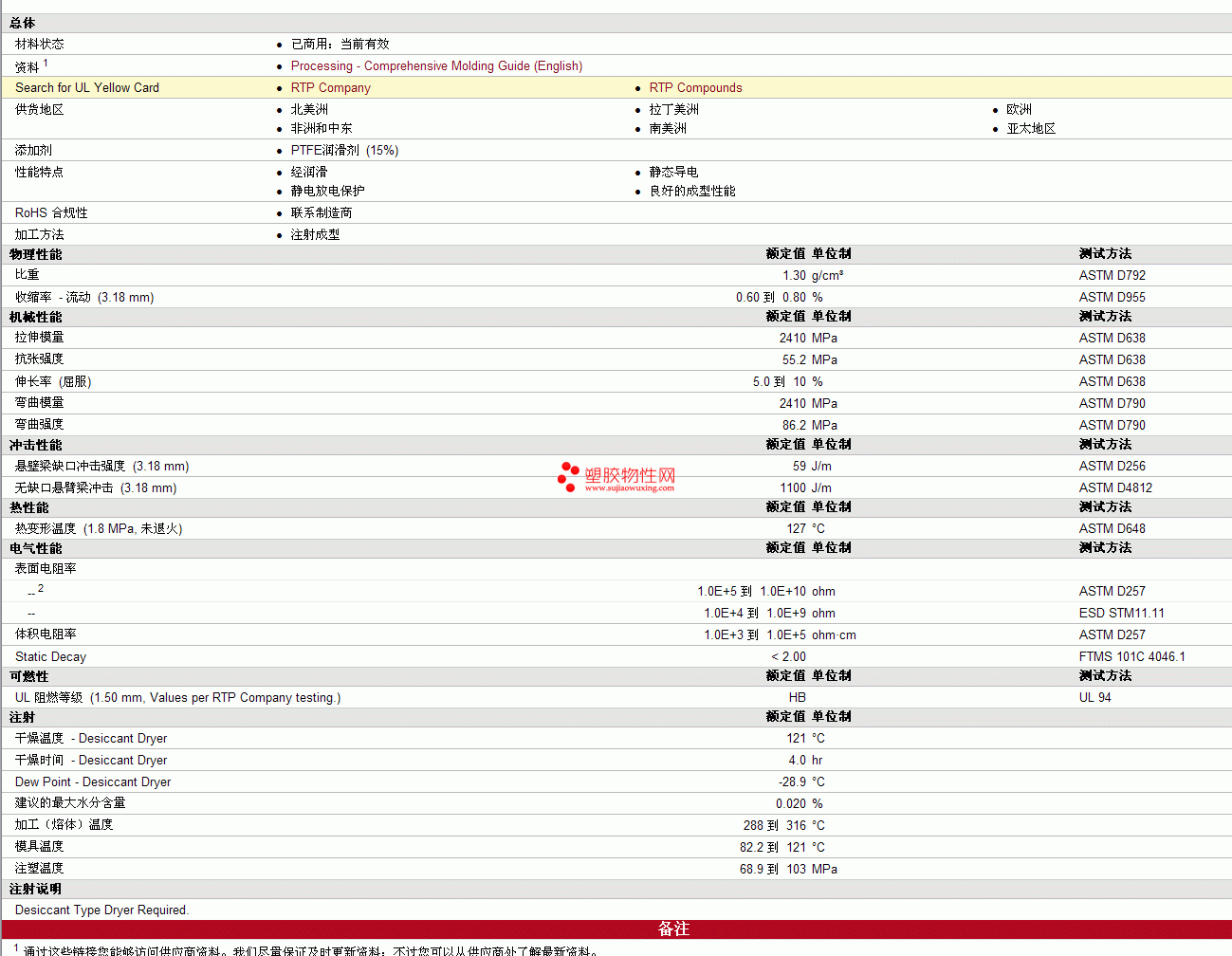Click the '注射成型' processing method text

point(315,234)
